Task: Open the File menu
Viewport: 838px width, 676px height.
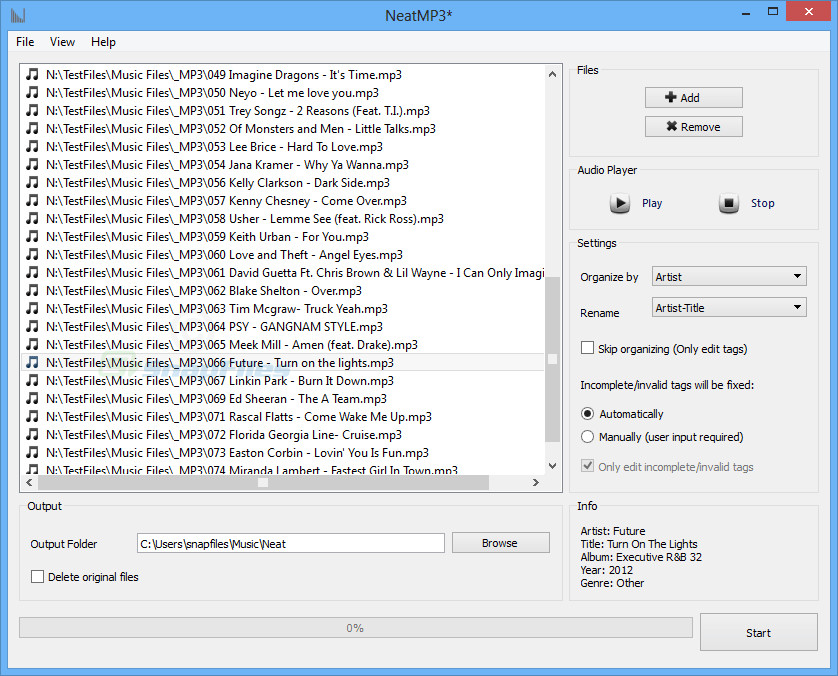Action: (25, 42)
